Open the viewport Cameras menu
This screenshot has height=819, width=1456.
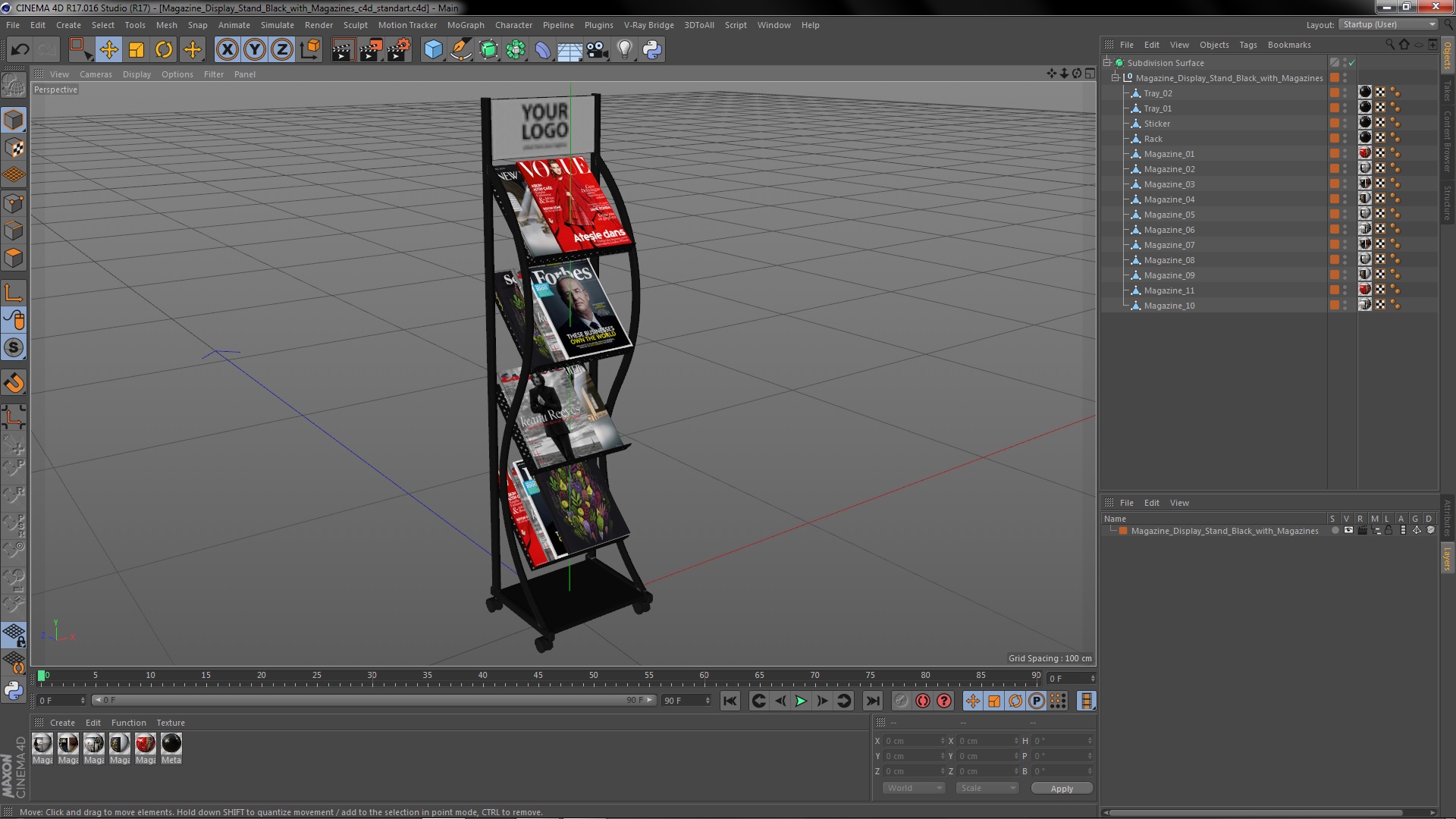tap(96, 74)
